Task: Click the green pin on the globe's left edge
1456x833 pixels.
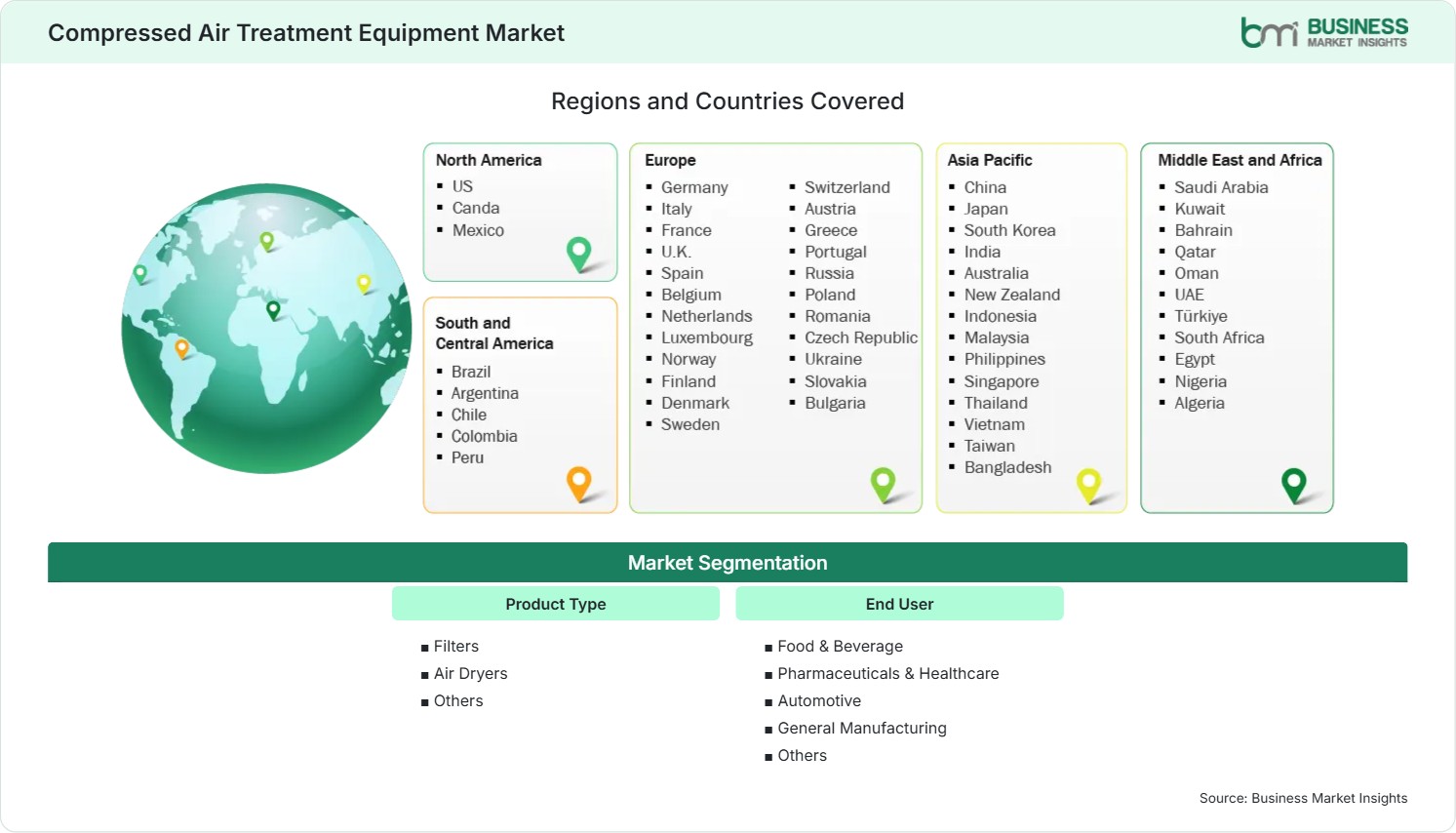Action: (140, 274)
